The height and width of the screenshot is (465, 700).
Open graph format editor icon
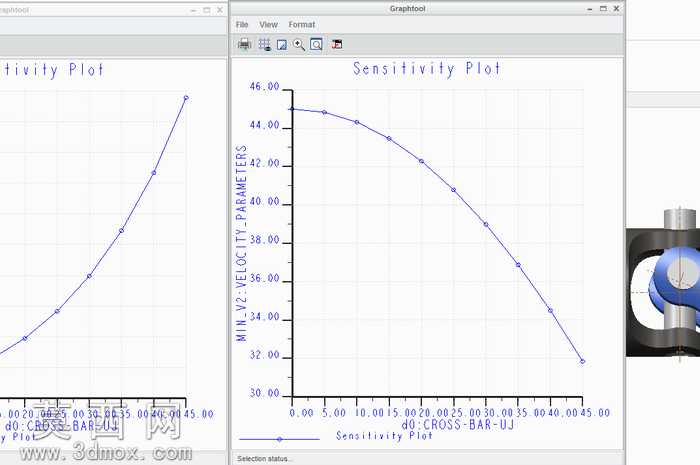[282, 45]
